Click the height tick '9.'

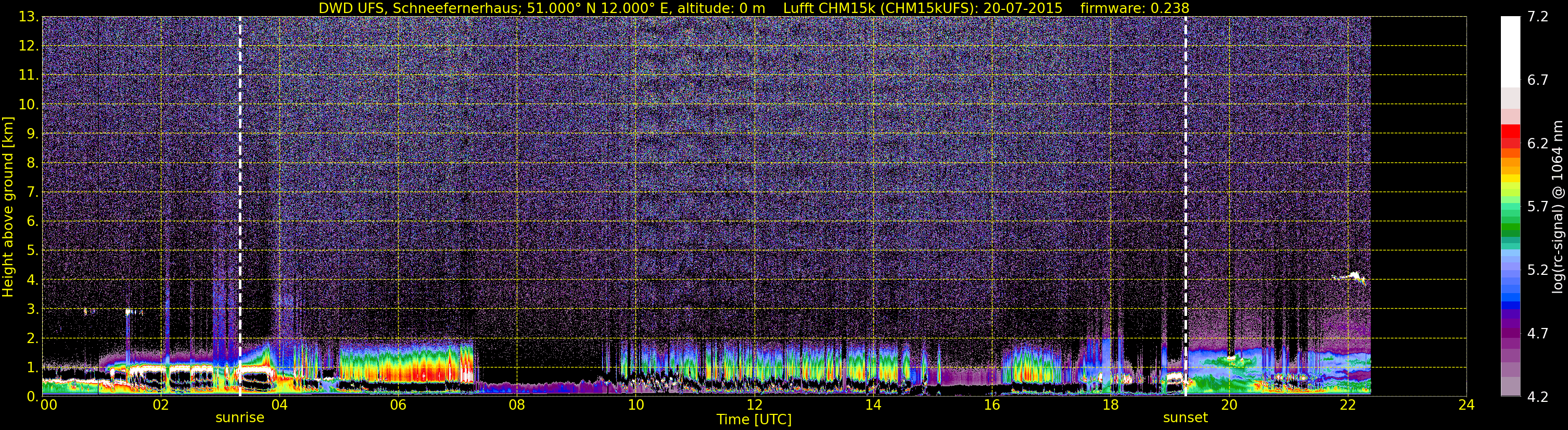pyautogui.click(x=33, y=134)
